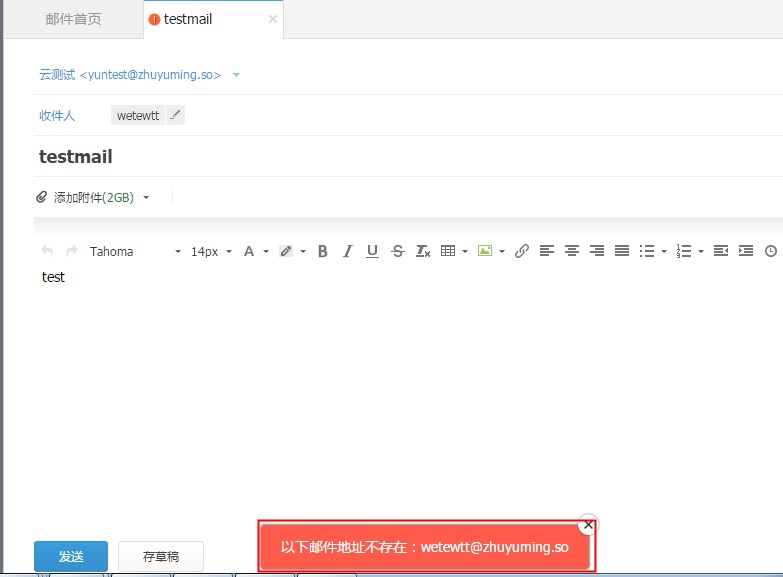
Task: Increase indent of the paragraph
Action: (746, 251)
